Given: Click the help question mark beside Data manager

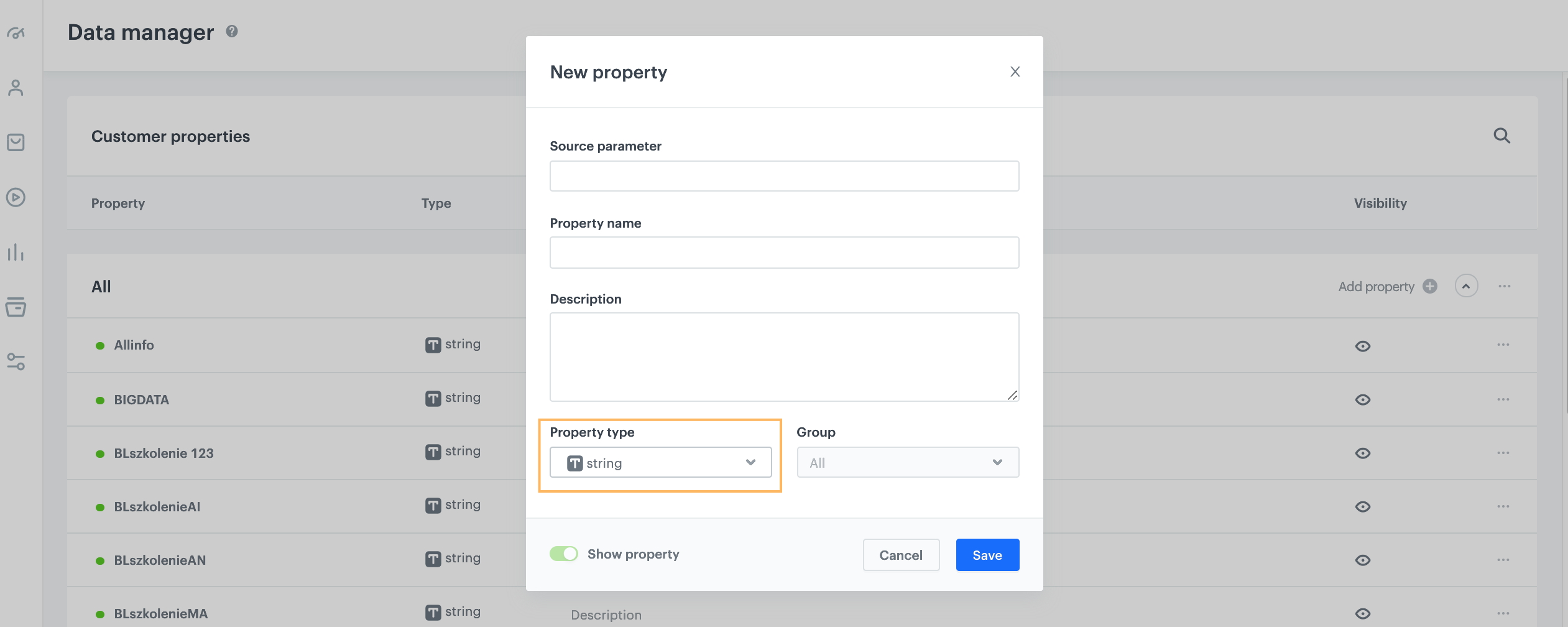Looking at the screenshot, I should click(232, 31).
